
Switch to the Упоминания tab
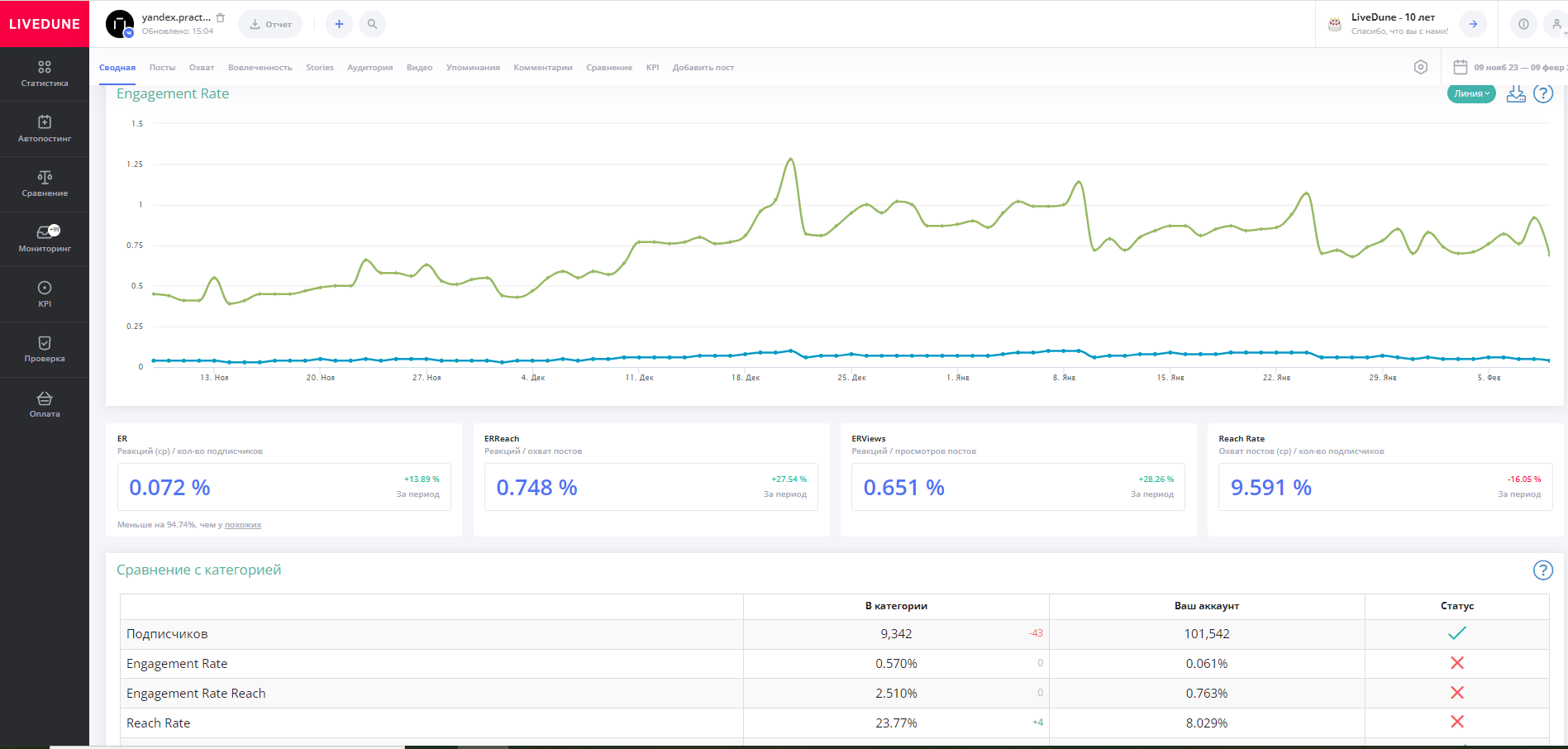click(473, 68)
